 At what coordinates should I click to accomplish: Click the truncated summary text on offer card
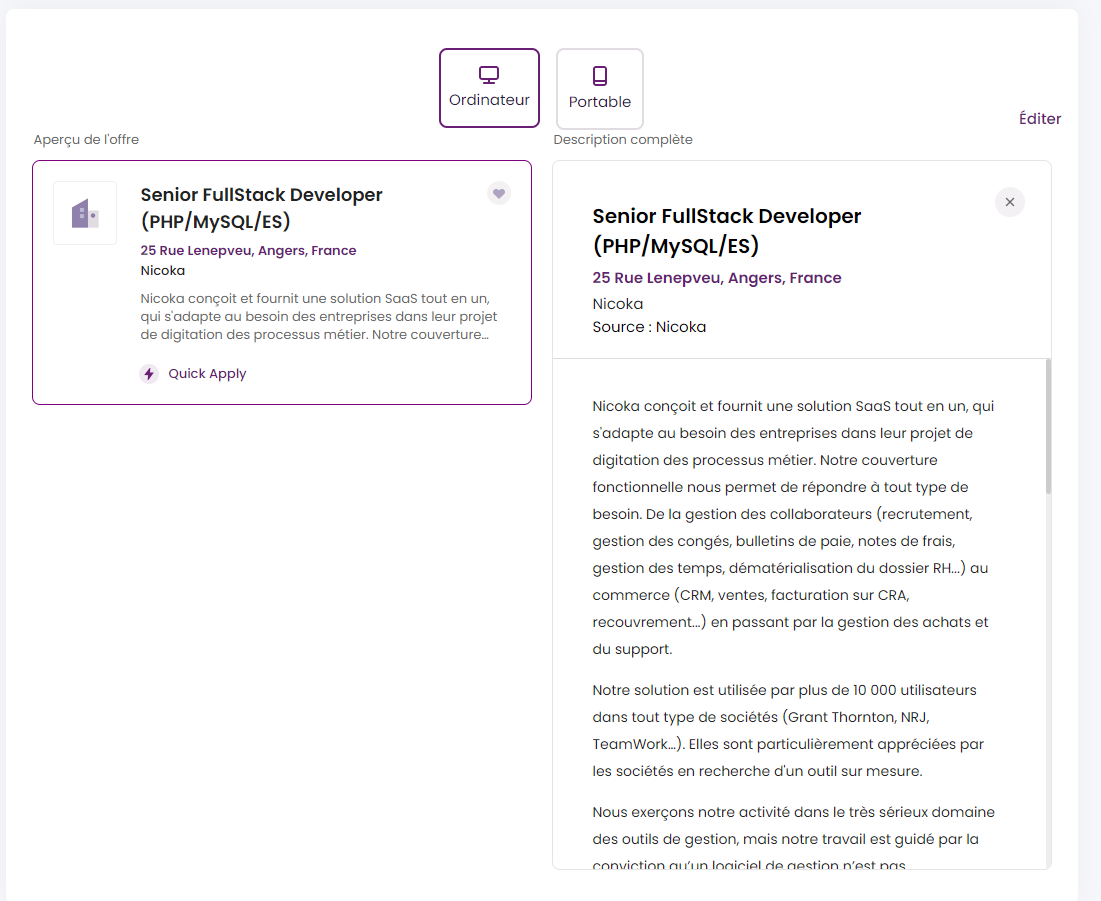coord(319,317)
